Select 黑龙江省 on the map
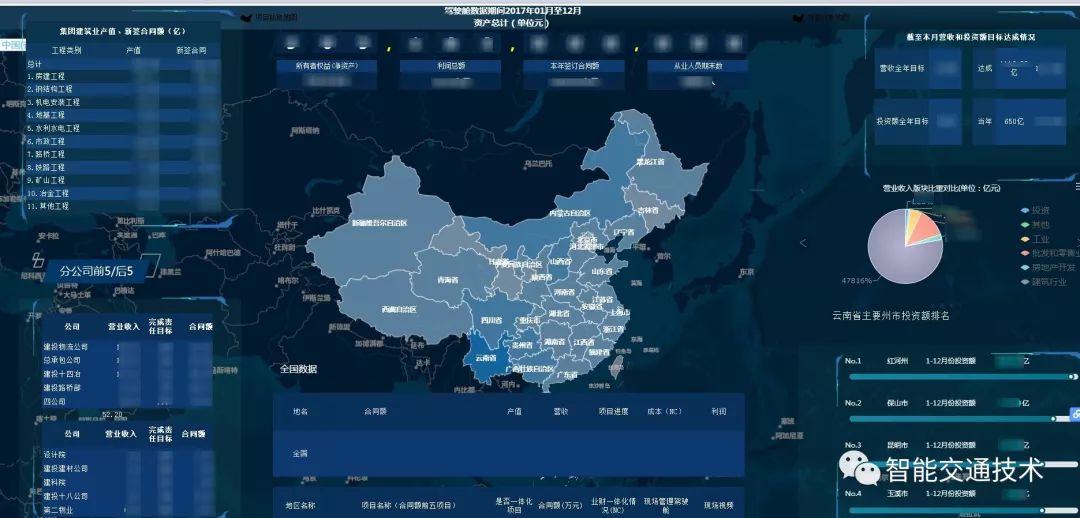 (650, 162)
